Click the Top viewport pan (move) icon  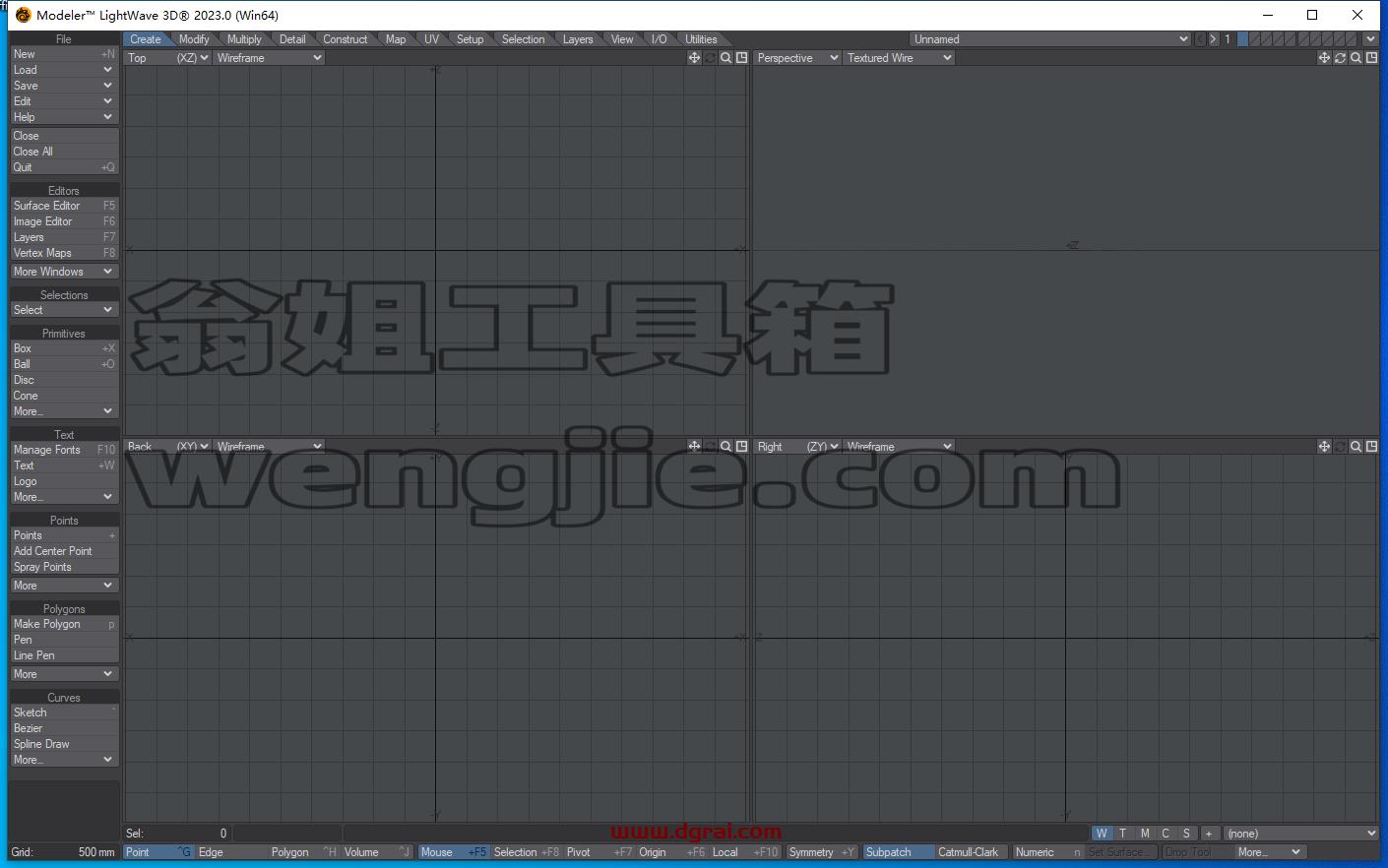coord(694,58)
